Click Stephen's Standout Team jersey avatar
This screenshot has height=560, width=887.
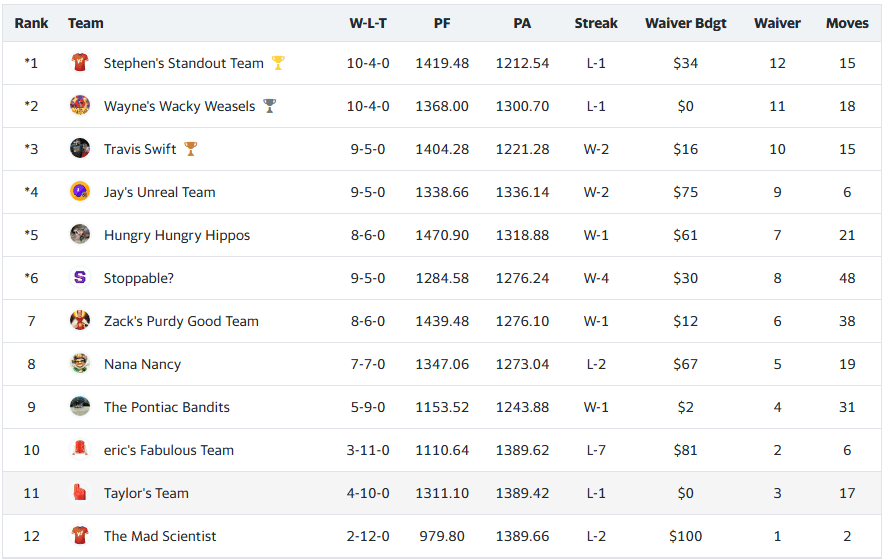[80, 63]
